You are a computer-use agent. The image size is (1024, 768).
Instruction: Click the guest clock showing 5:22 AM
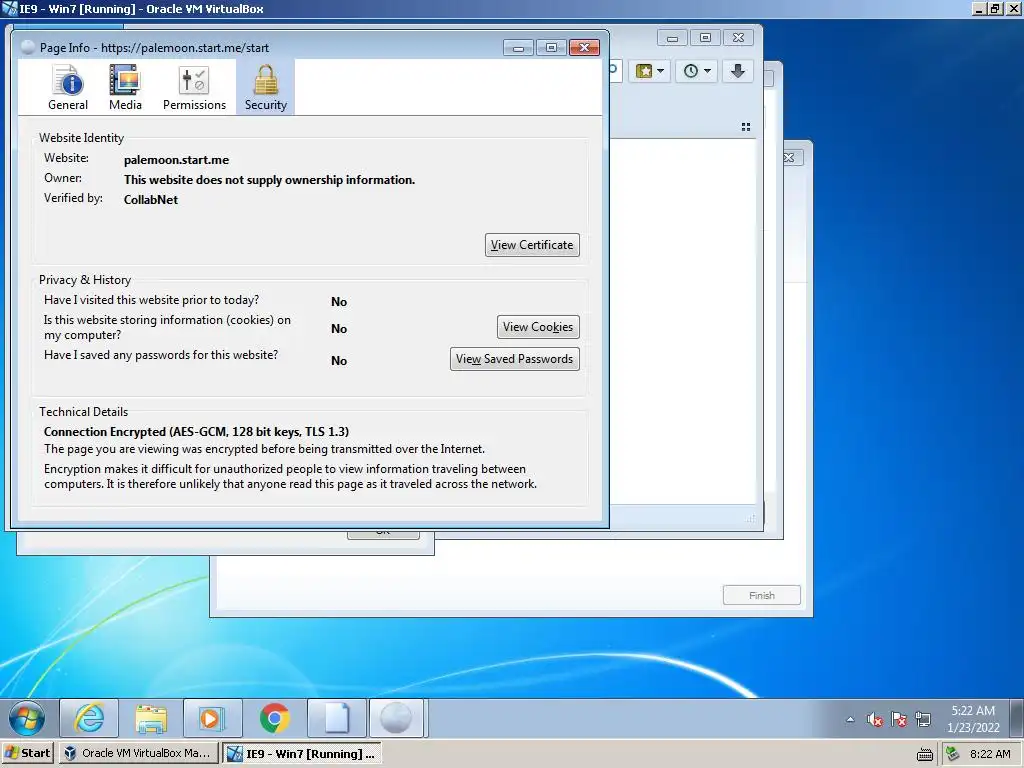tap(973, 718)
